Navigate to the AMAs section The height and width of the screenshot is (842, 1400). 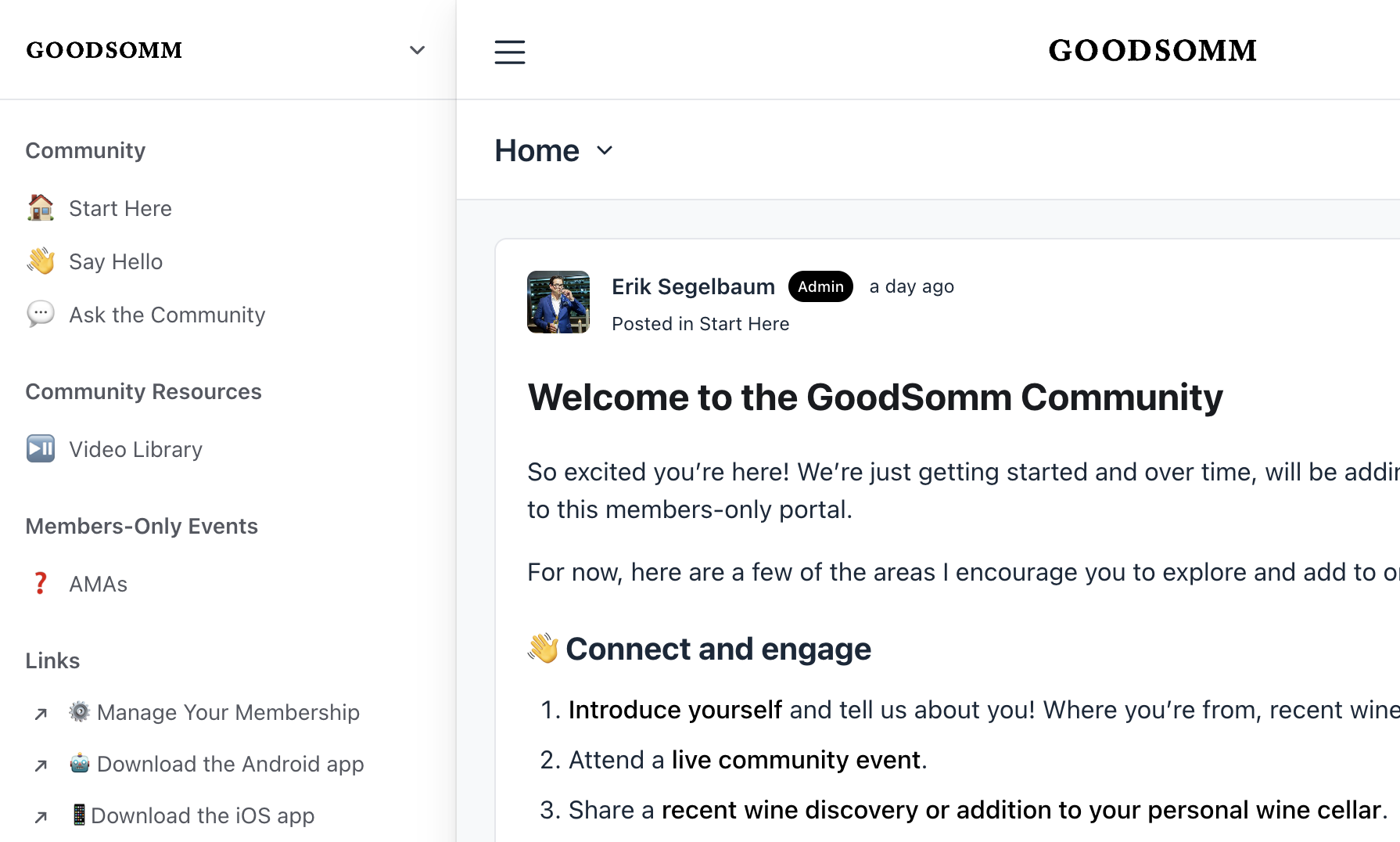click(99, 583)
